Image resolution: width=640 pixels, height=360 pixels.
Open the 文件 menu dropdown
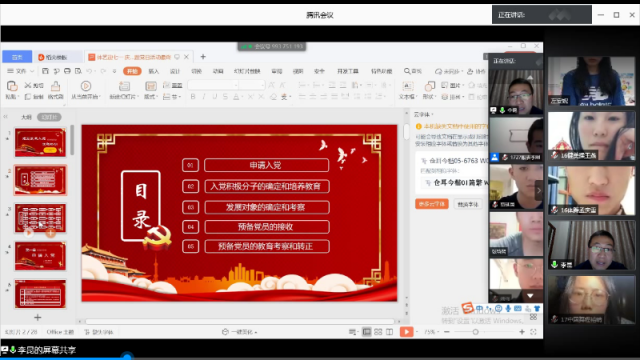point(20,71)
